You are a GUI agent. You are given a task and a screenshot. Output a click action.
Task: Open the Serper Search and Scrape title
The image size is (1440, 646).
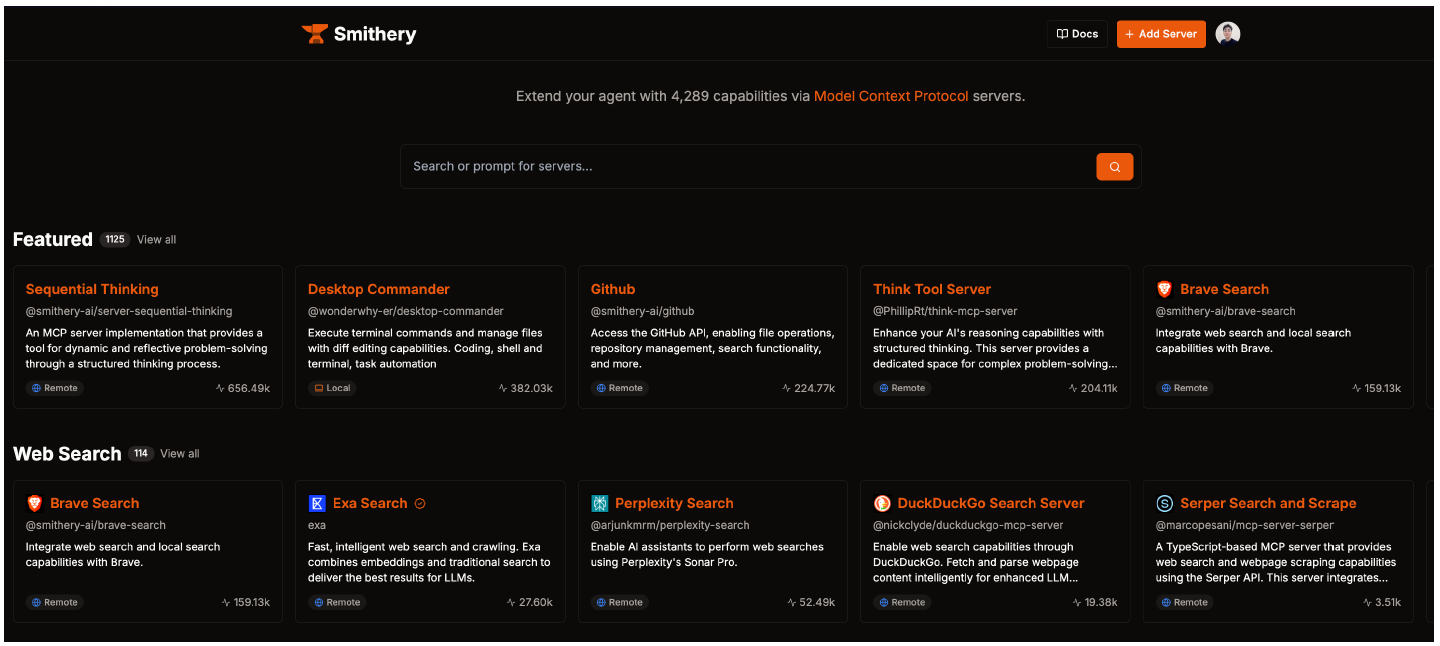point(1268,503)
